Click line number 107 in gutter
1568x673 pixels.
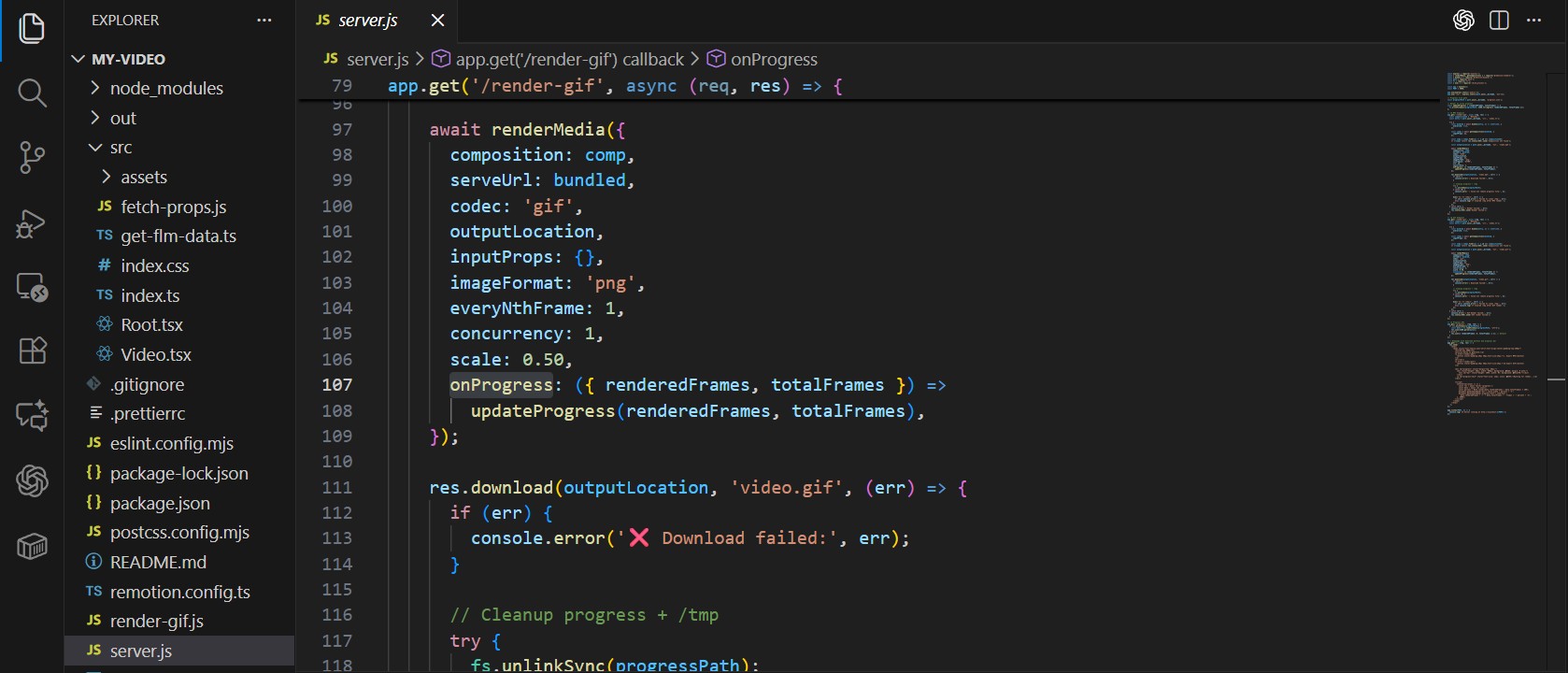click(x=337, y=385)
